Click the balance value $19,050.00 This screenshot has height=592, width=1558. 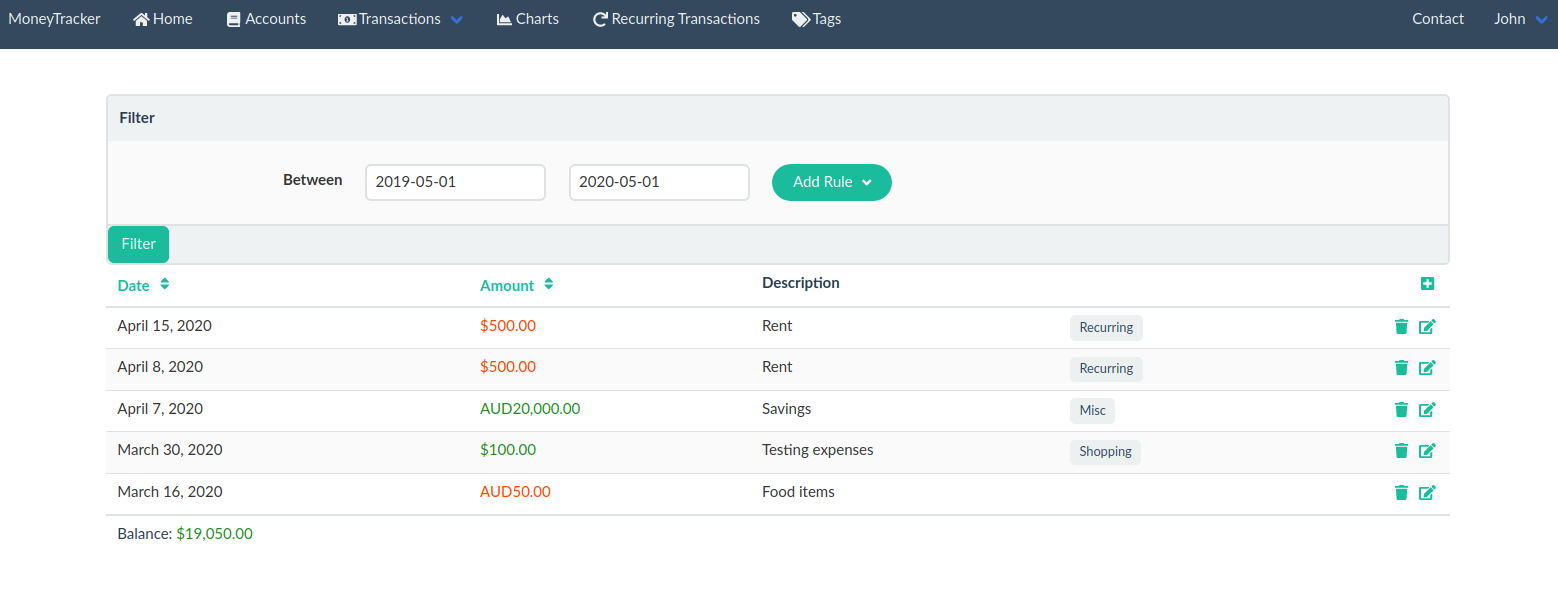tap(214, 534)
